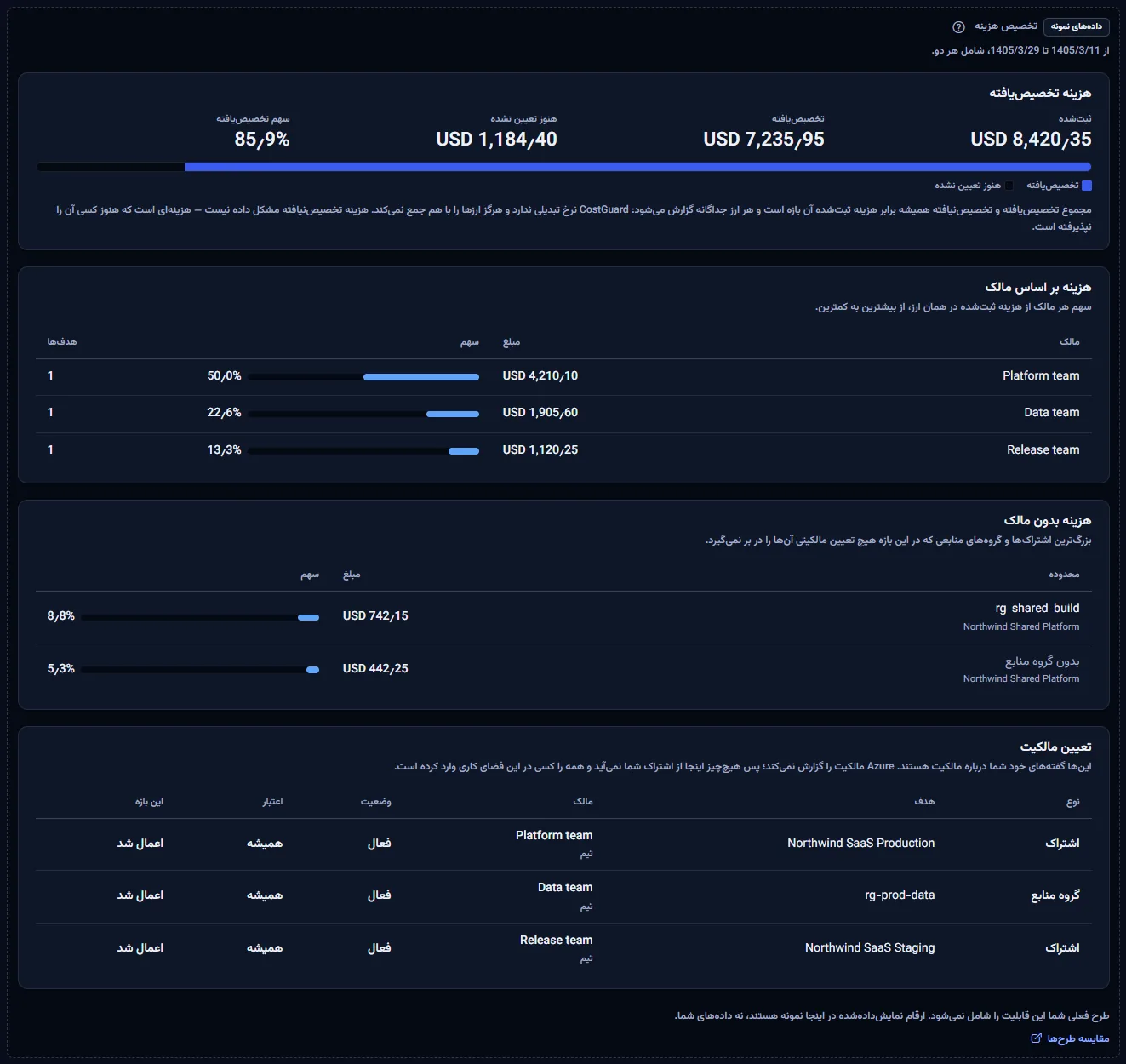Select the amount "USD 442٫25"

(x=375, y=668)
